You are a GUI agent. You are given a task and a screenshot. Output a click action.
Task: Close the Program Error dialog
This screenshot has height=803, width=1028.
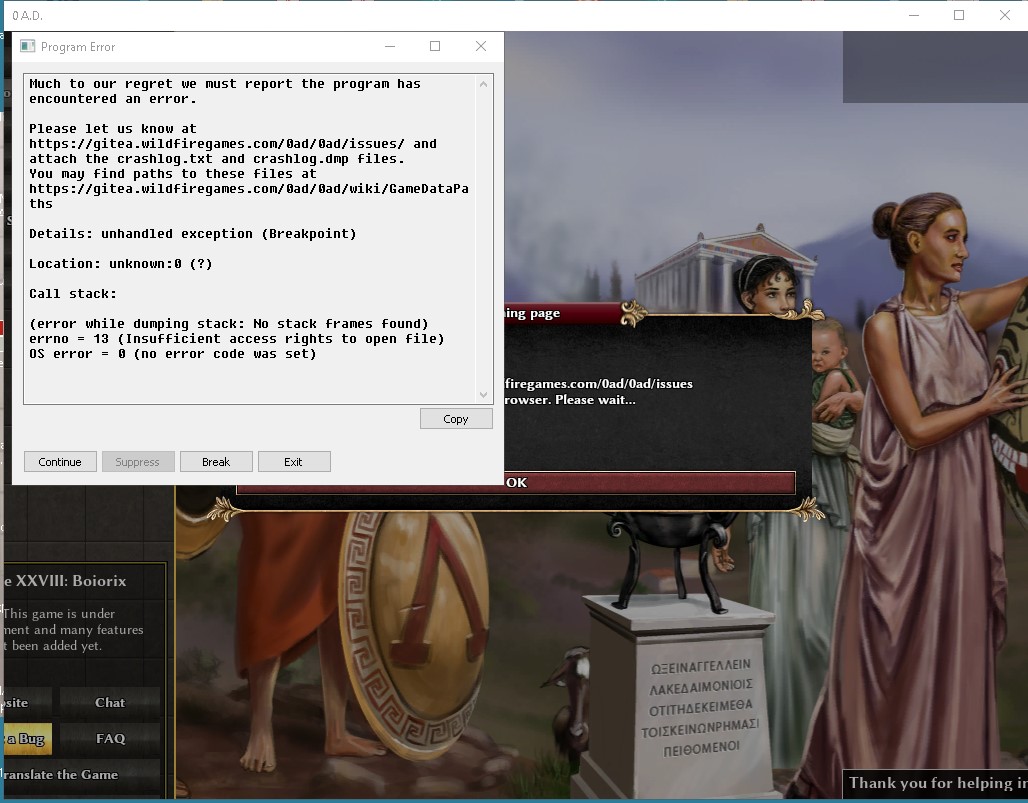[481, 47]
